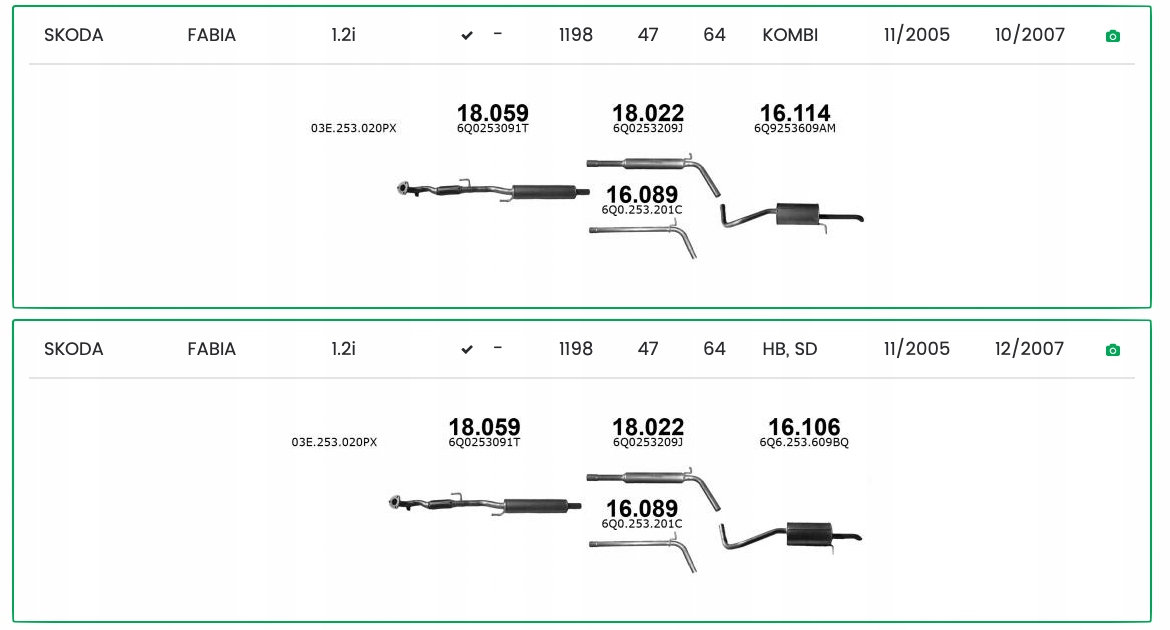
Task: Select the HB, SD body type label
Action: (x=790, y=349)
